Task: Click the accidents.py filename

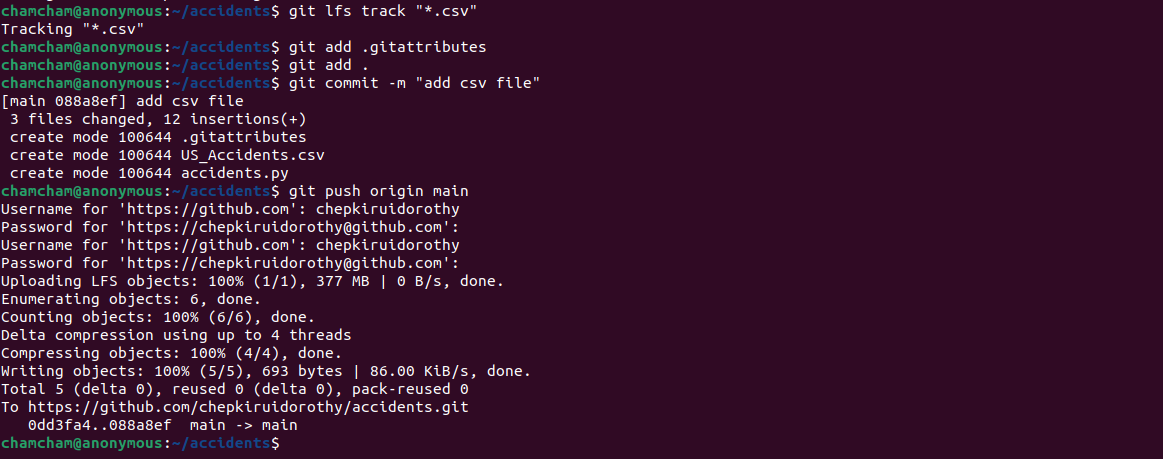Action: click(235, 173)
